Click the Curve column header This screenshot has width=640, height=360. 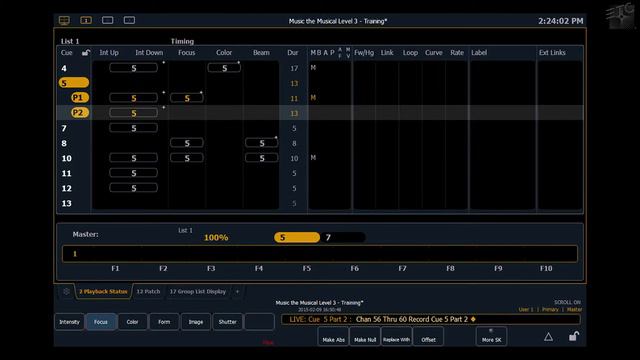[x=433, y=53]
